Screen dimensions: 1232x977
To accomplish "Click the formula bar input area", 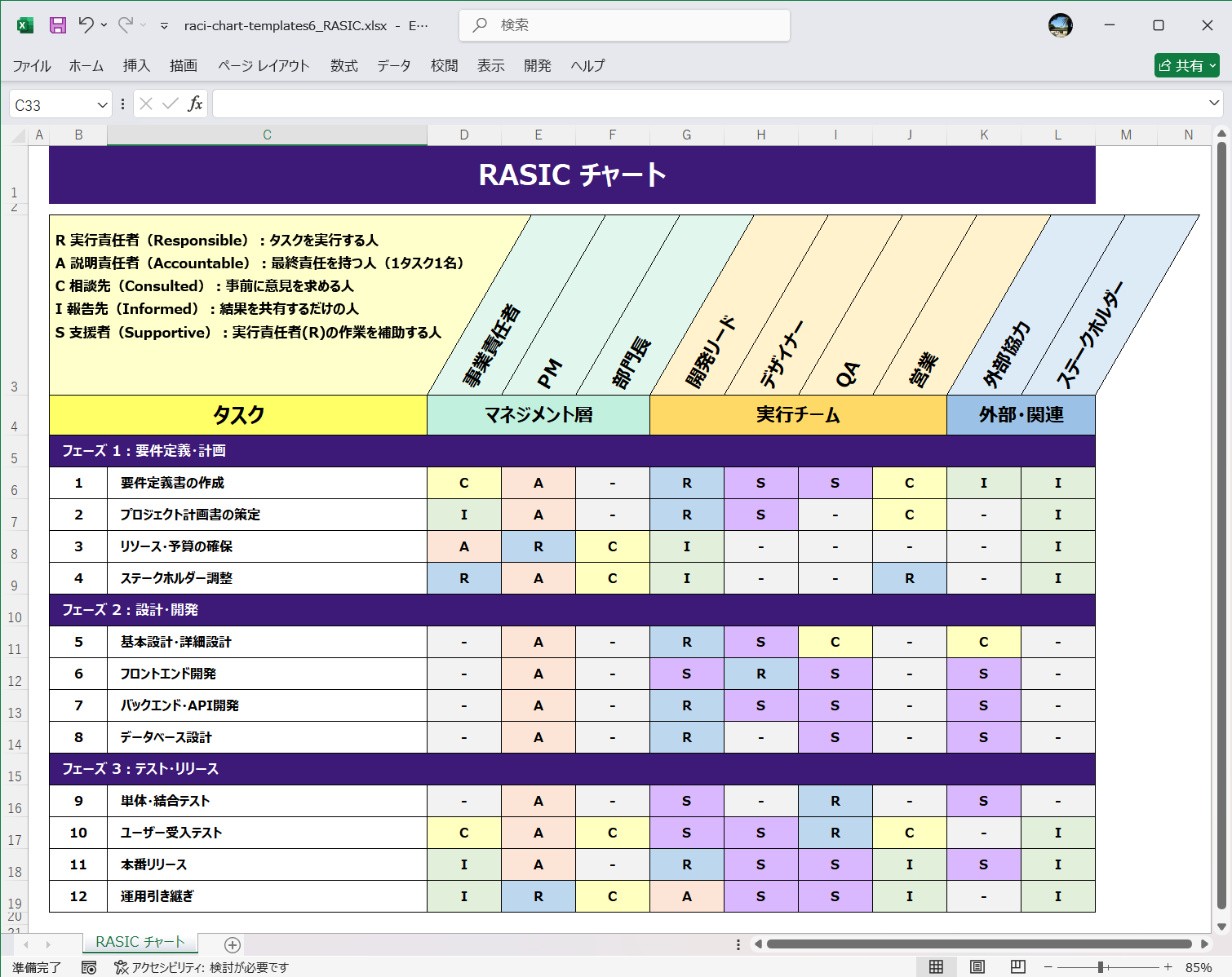I will 710,104.
